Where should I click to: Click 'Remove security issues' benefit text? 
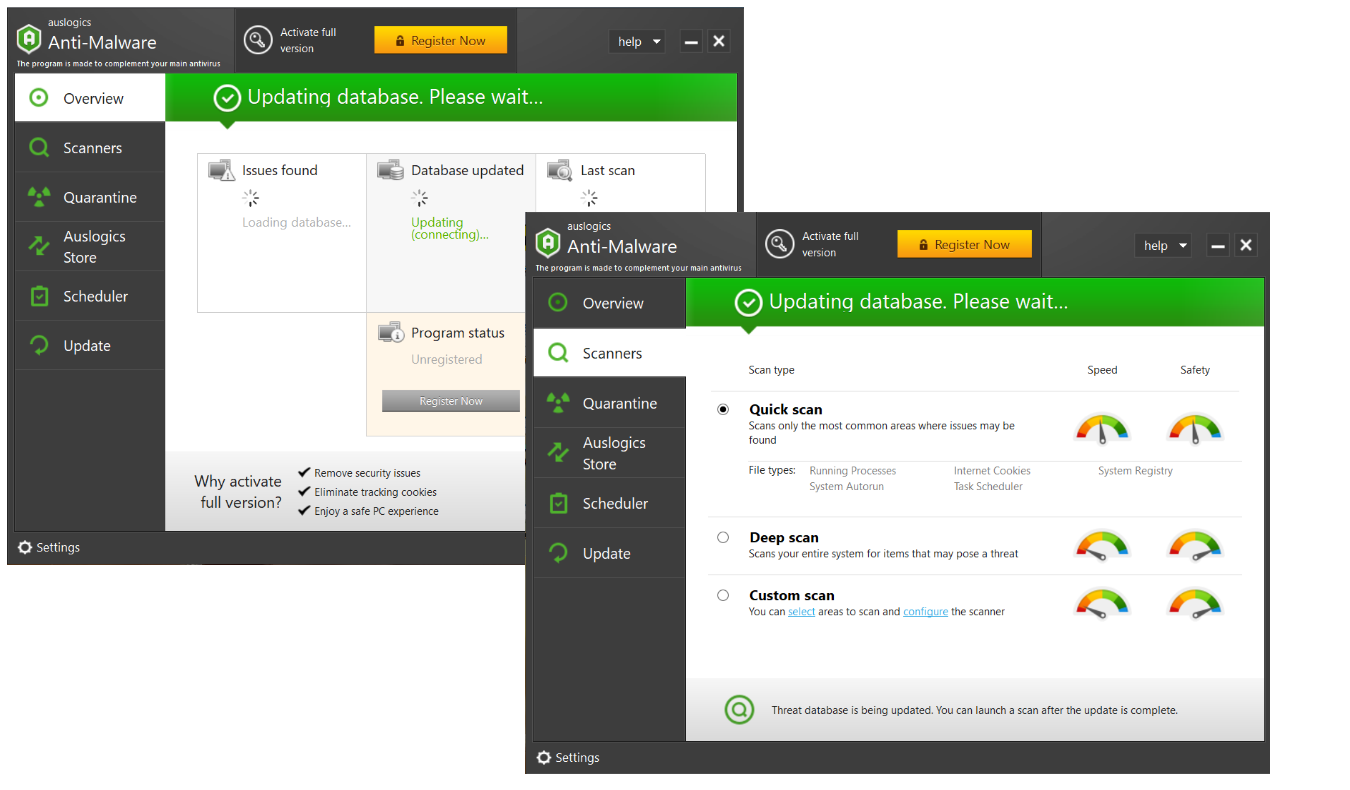(367, 473)
